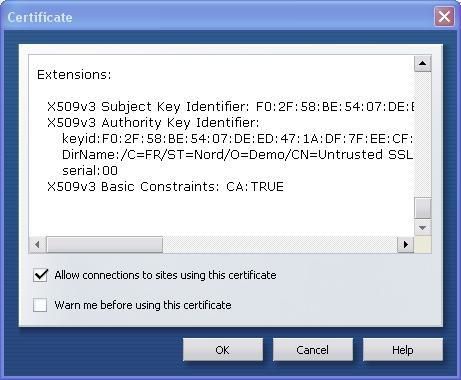Click the DirName certificate line

(x=238, y=155)
